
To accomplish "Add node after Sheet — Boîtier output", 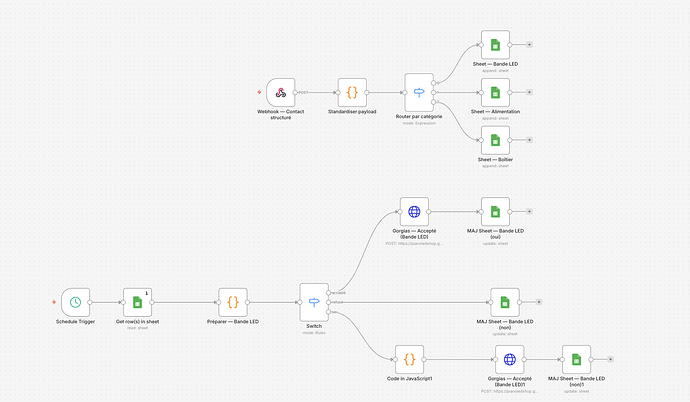I will [529, 140].
